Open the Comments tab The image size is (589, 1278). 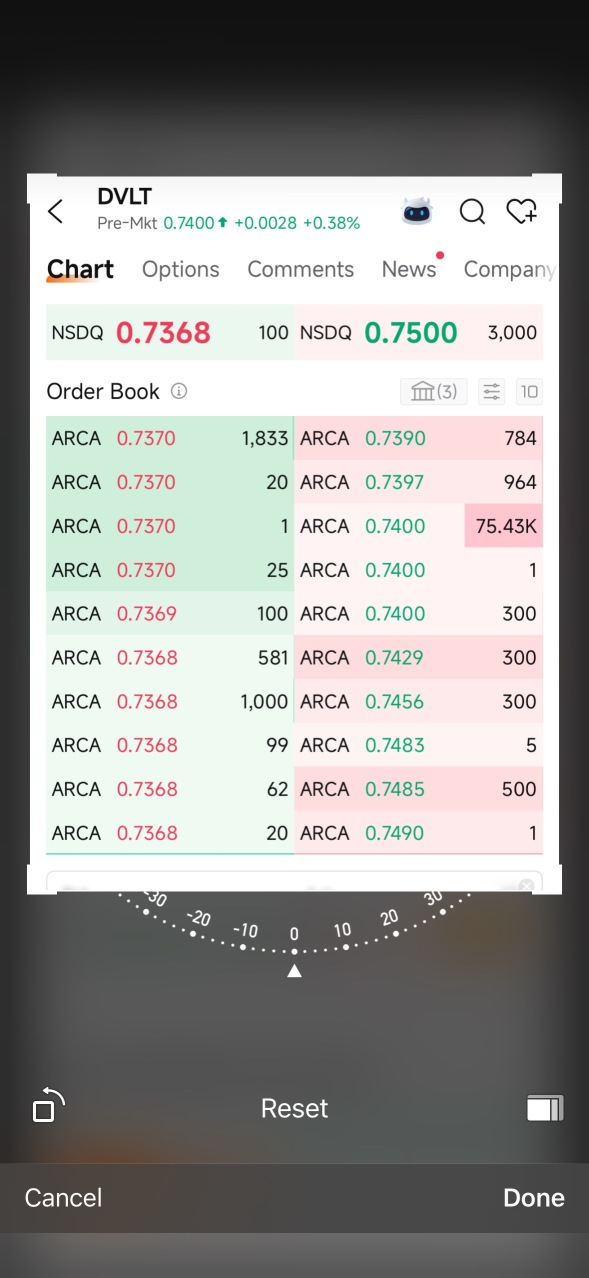[301, 269]
